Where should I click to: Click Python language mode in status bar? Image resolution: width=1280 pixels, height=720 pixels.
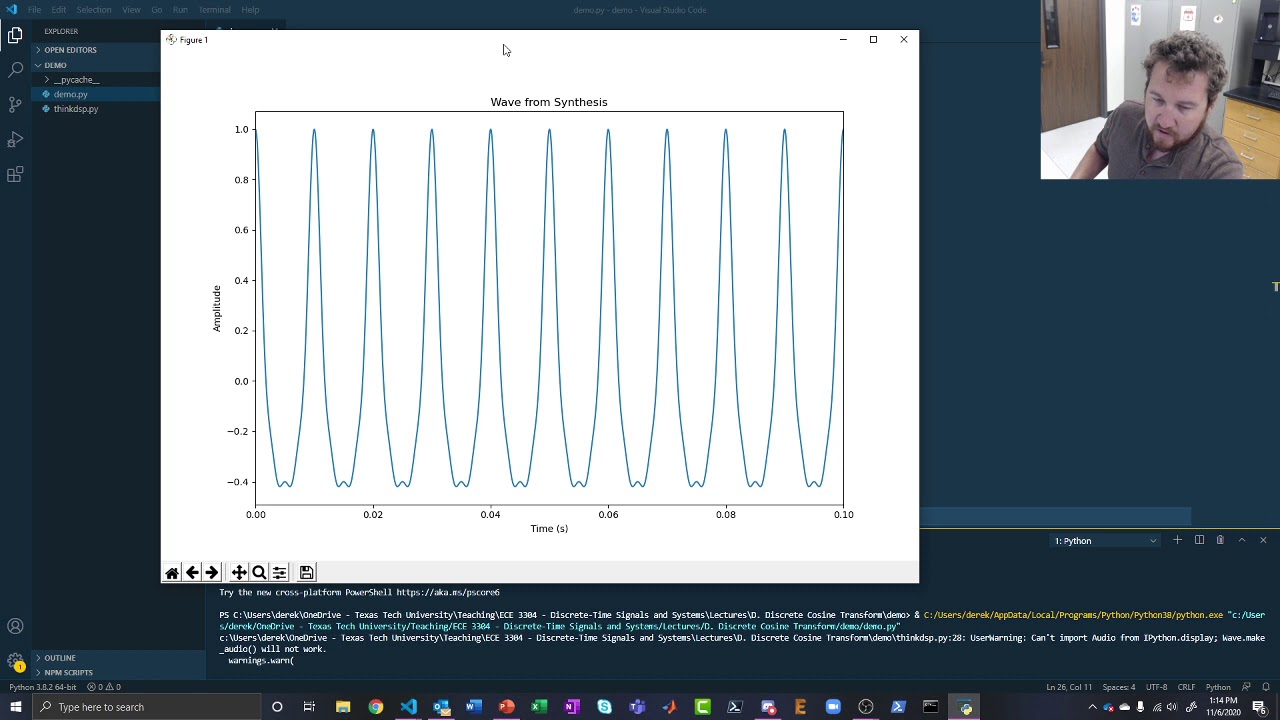[x=1218, y=687]
